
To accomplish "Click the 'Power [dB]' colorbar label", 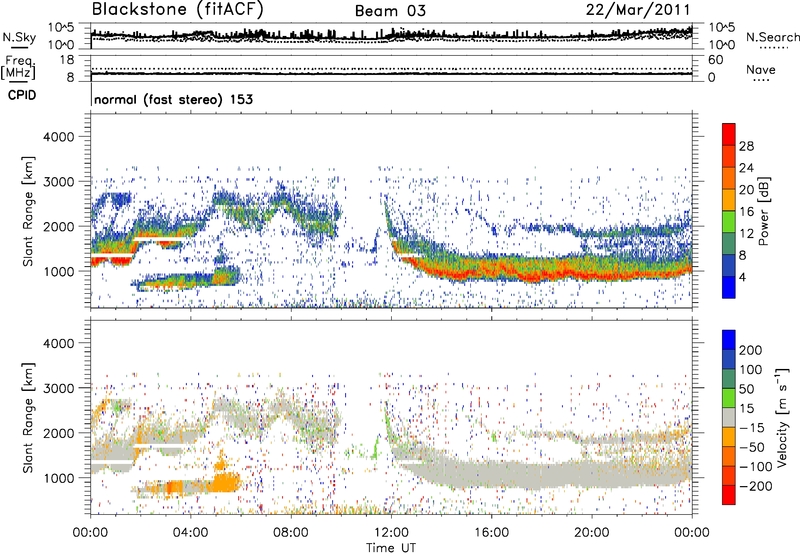I will pyautogui.click(x=763, y=211).
